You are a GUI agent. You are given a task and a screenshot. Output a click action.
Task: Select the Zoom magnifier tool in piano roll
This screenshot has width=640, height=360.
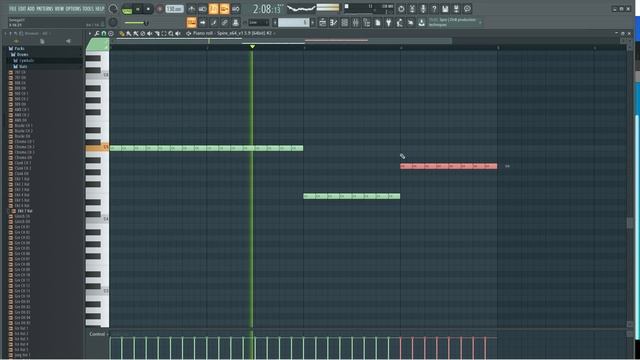click(171, 33)
